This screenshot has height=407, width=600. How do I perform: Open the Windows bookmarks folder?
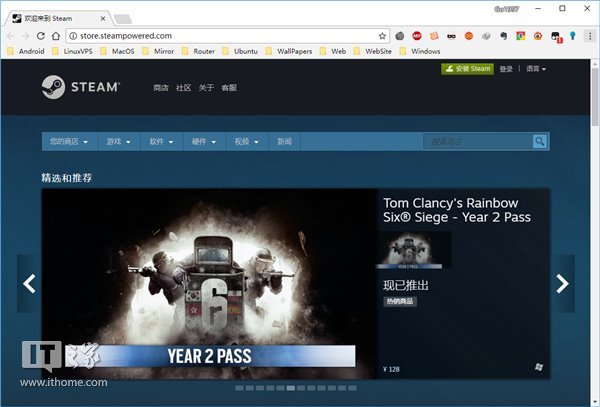[420, 51]
